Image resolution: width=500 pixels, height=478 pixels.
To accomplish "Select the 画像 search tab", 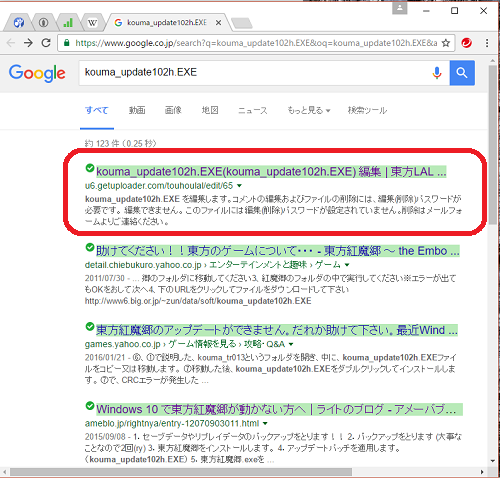I will (173, 110).
